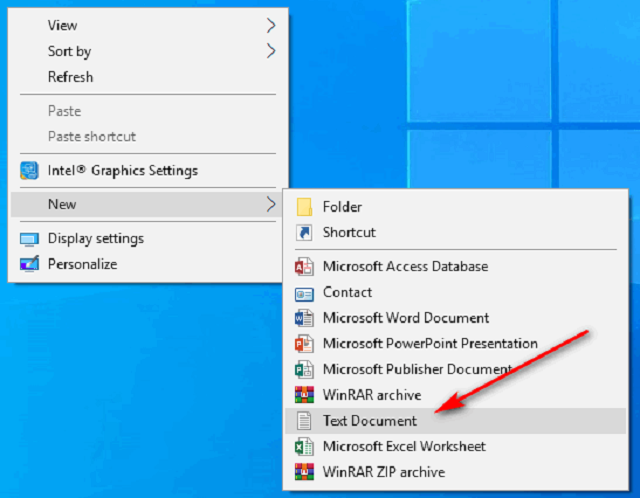Viewport: 640px width, 498px height.
Task: Click the Intel Graphics Settings icon
Action: point(30,170)
